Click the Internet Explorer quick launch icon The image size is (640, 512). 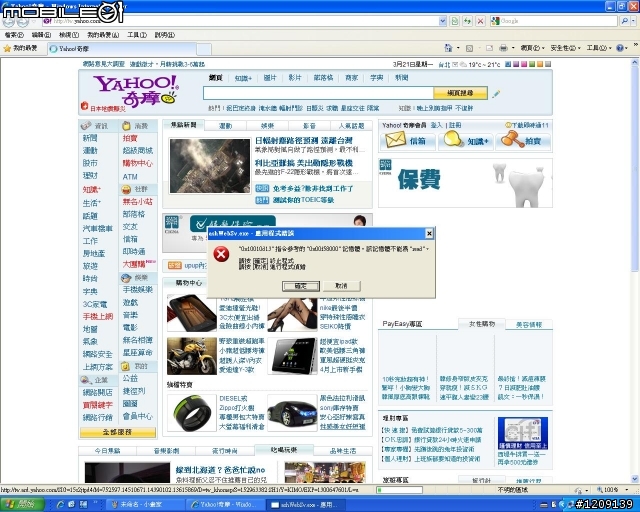coord(60,505)
